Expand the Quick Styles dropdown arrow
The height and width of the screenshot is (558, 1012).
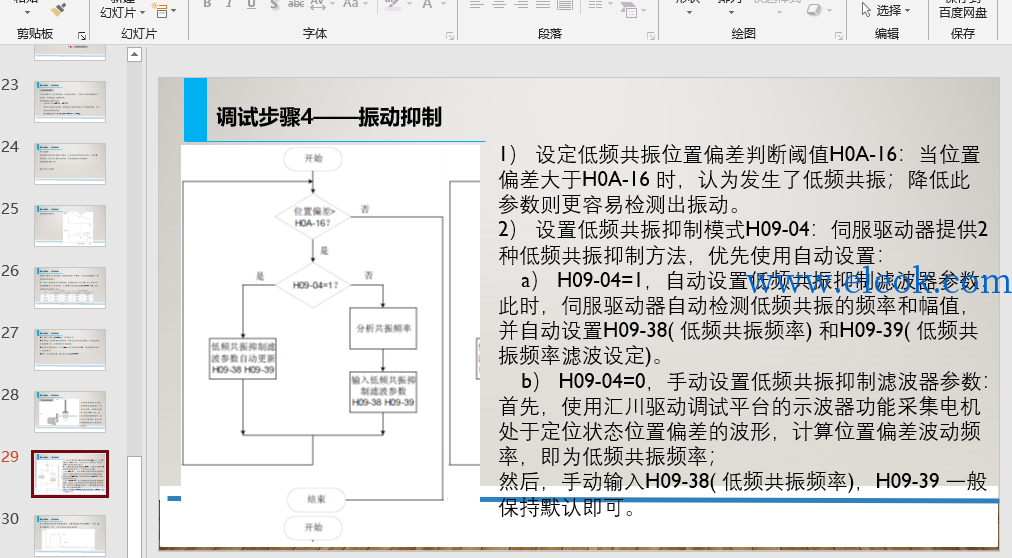coord(778,12)
